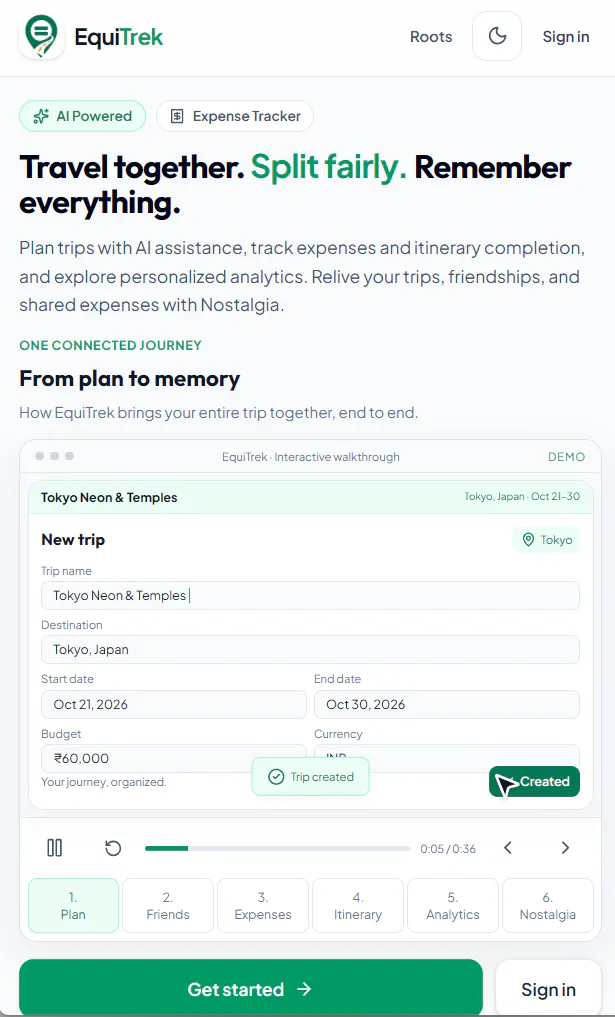
Task: Click the EquiTrek logo icon
Action: [42, 37]
